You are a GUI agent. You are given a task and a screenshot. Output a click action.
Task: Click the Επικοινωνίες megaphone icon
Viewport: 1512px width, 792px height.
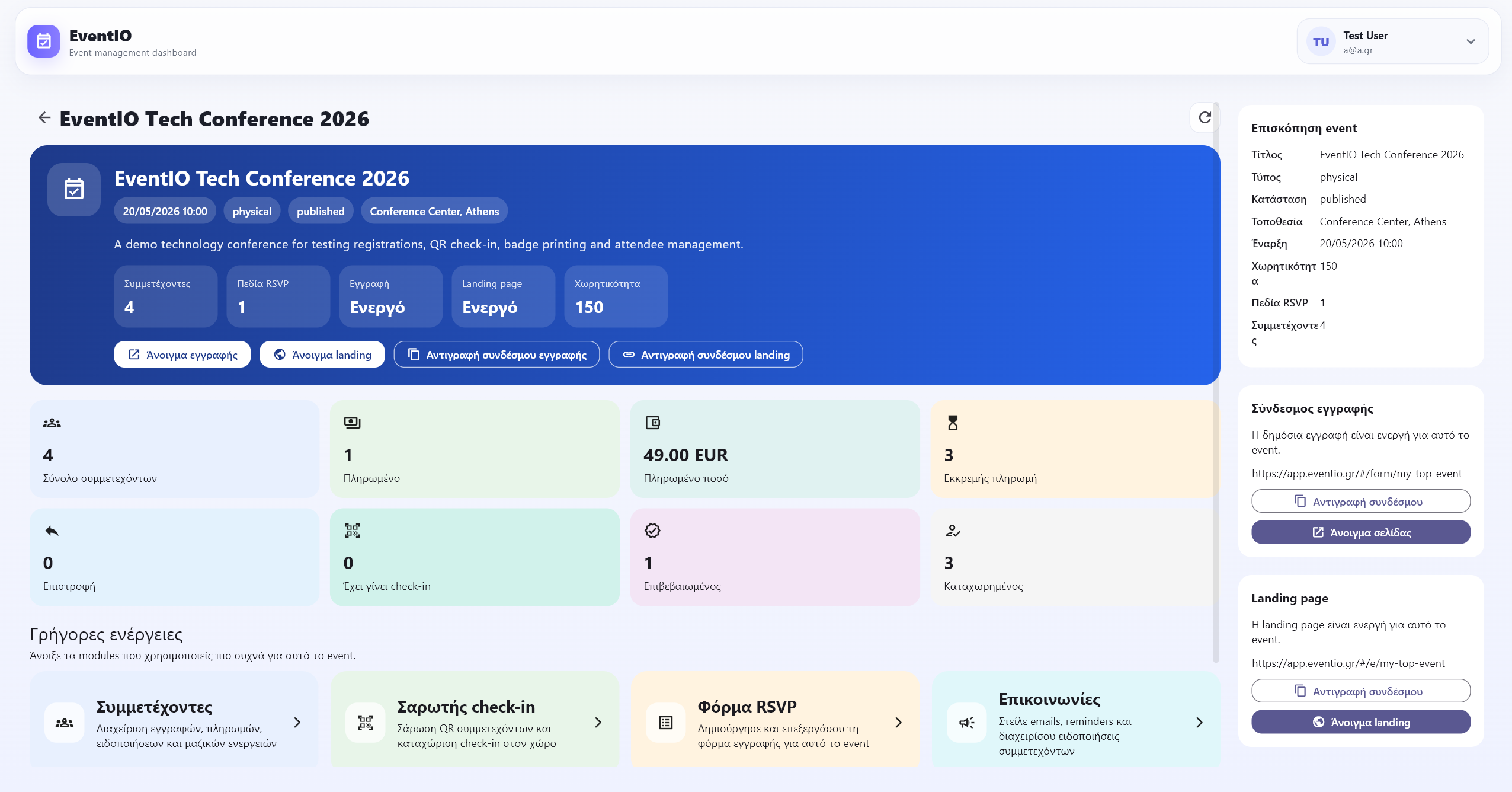click(x=967, y=723)
